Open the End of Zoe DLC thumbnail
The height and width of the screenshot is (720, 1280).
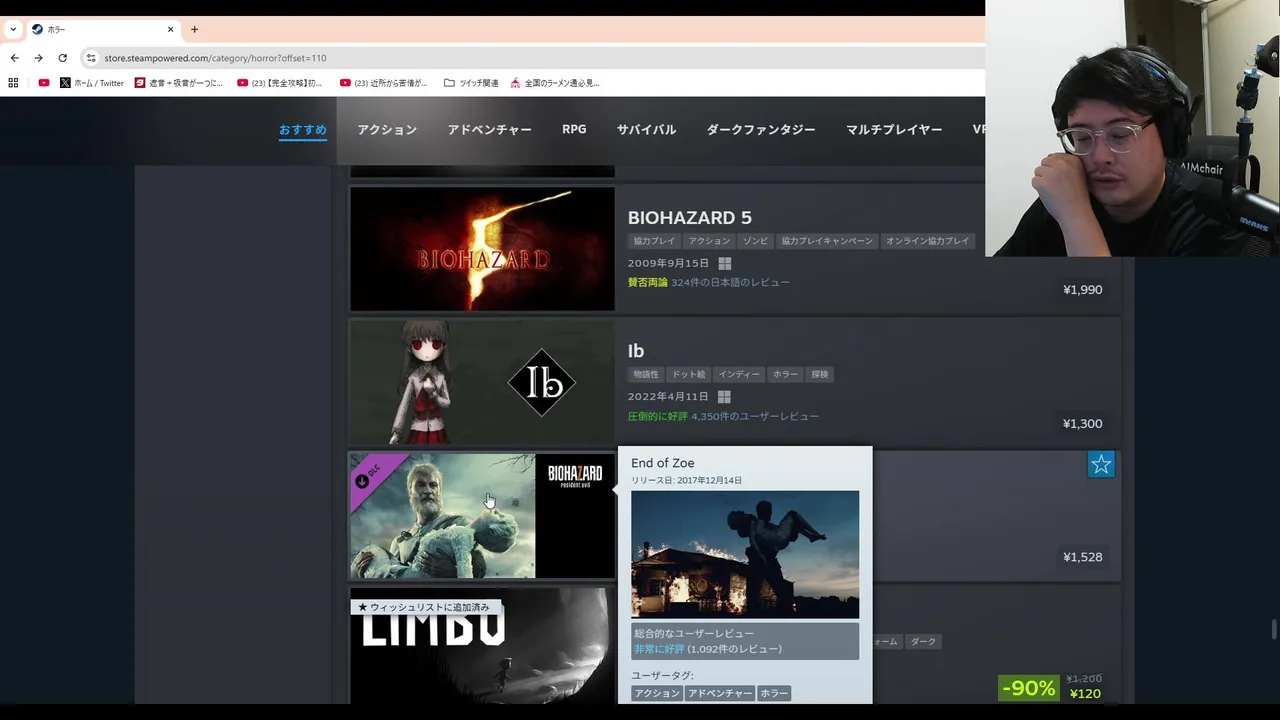[x=482, y=516]
